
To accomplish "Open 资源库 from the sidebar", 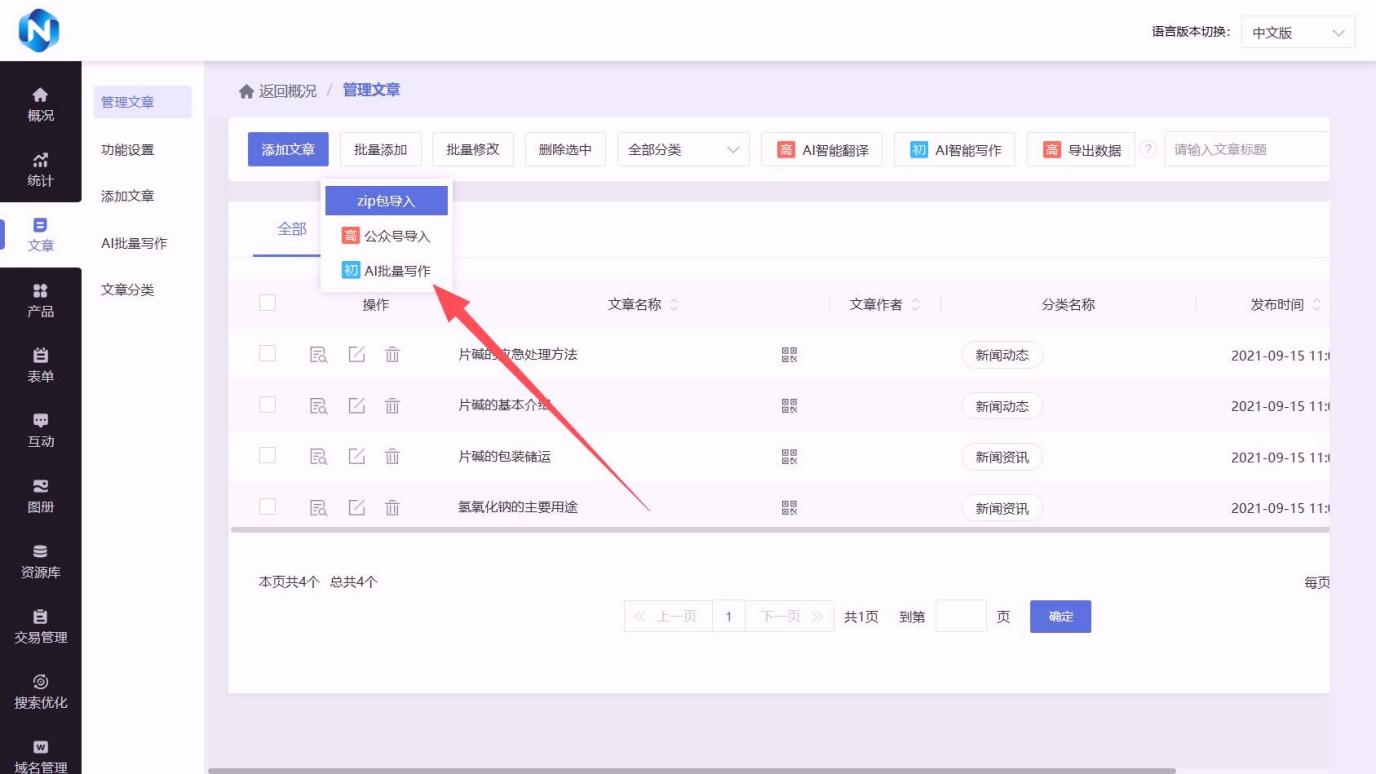I will (40, 561).
